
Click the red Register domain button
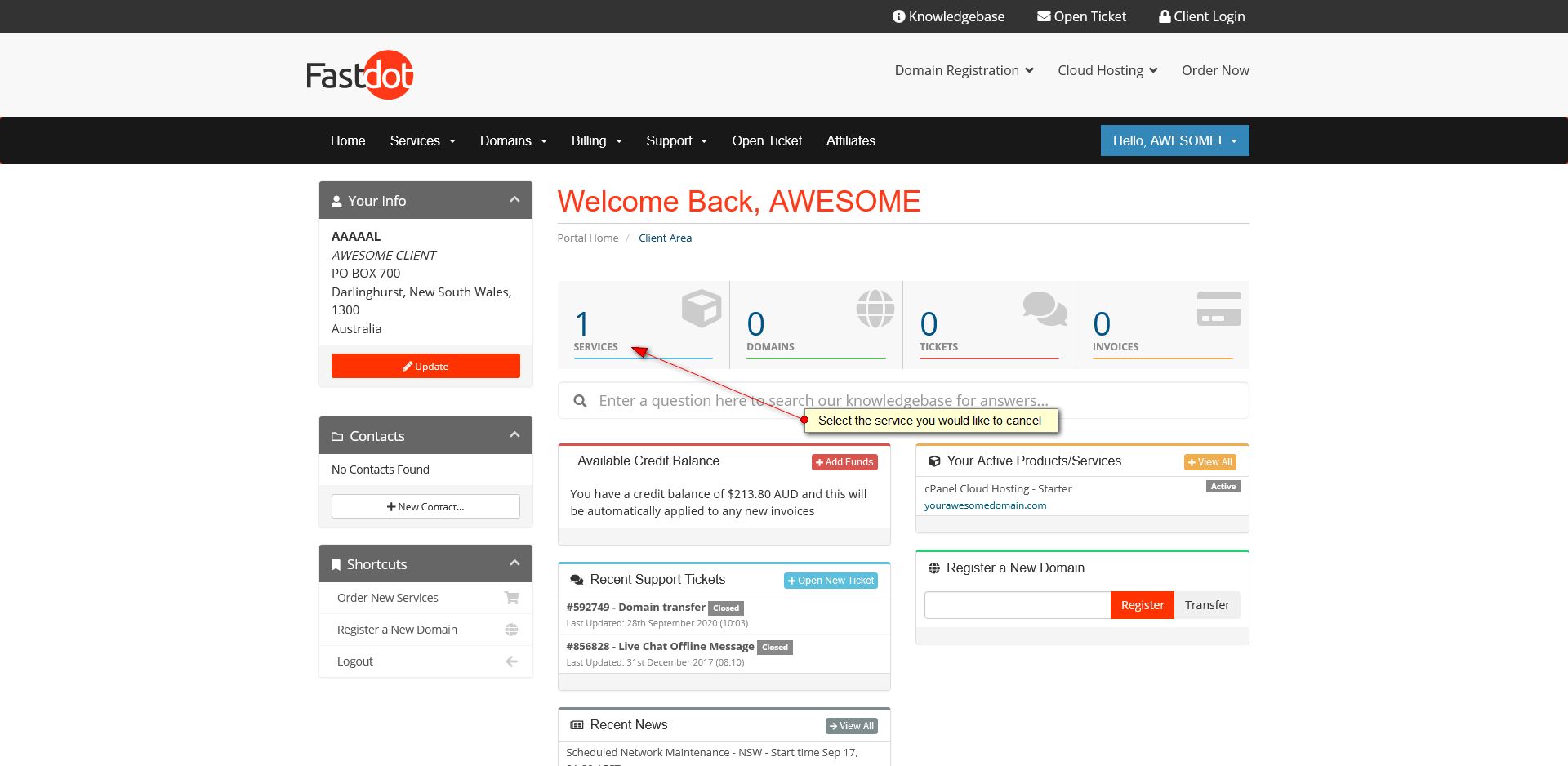click(1143, 605)
